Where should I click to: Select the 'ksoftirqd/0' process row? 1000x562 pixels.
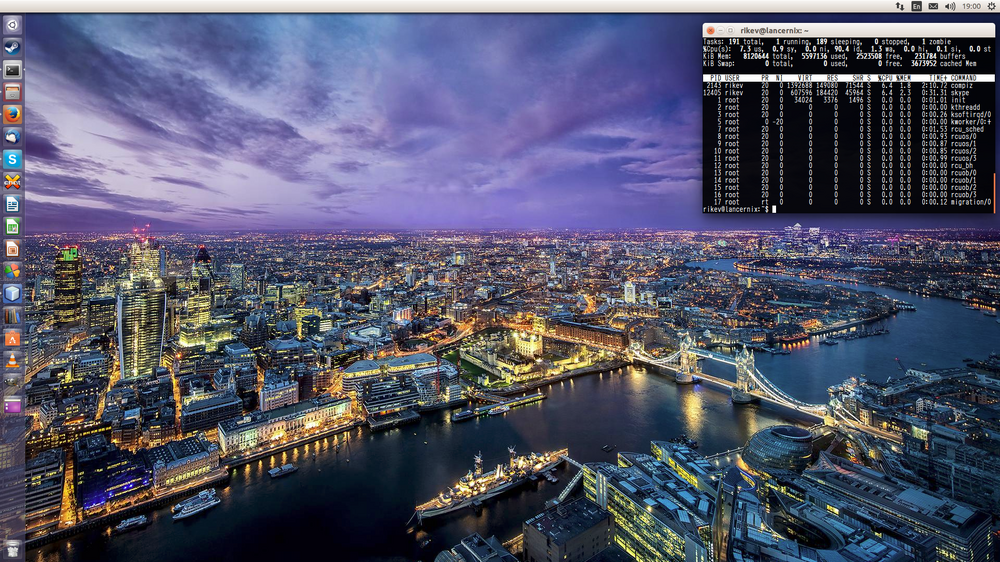click(848, 115)
